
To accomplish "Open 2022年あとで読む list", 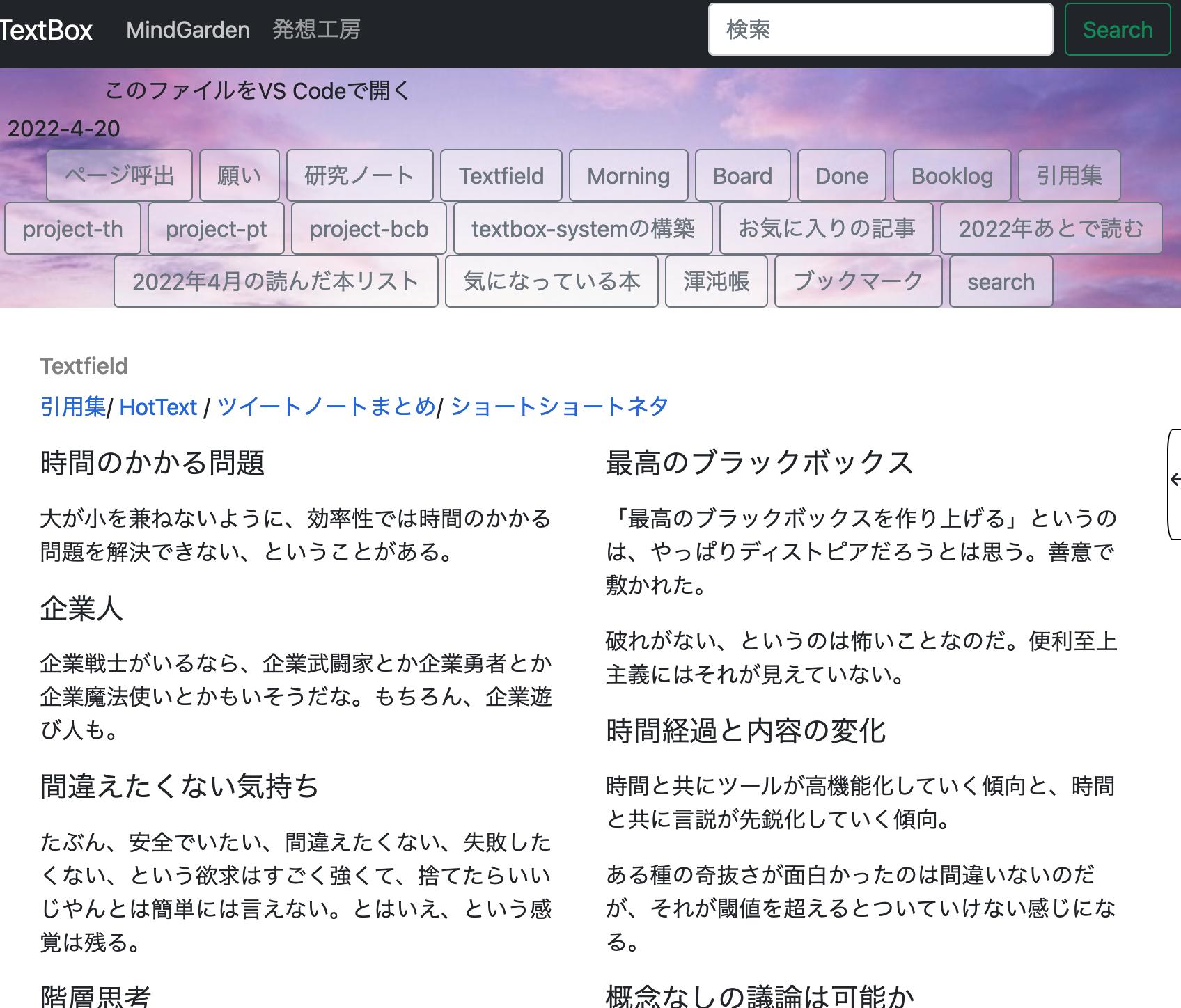I will point(1051,228).
